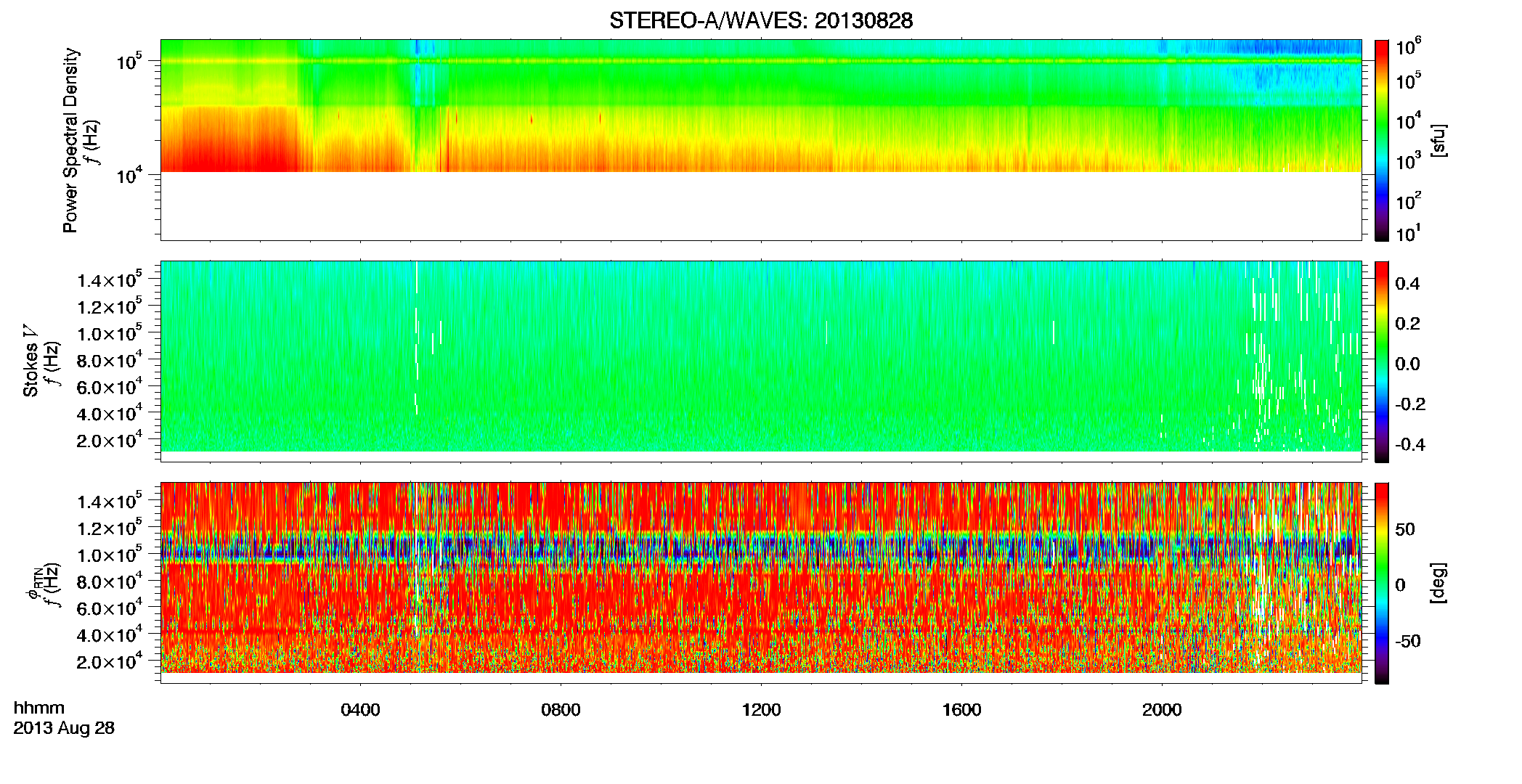The image size is (1522, 784).
Task: Click the positive "50" degrees colorbar label
Action: click(1405, 529)
